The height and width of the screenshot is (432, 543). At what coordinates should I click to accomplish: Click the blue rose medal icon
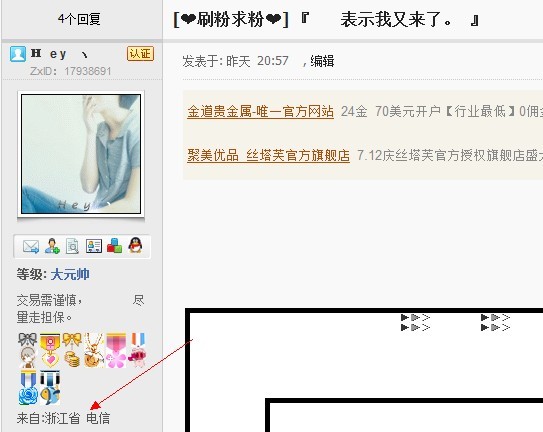click(28, 387)
